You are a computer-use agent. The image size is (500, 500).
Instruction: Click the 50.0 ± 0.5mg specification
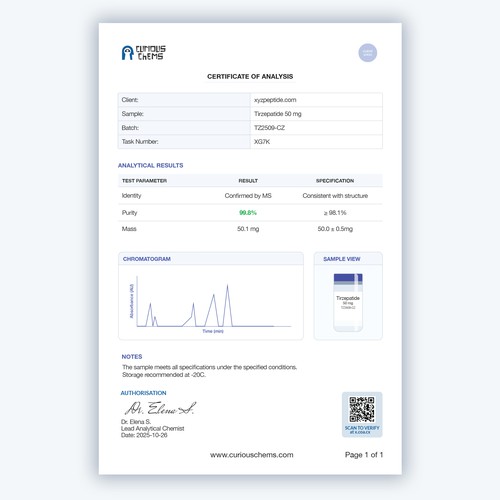tap(335, 229)
